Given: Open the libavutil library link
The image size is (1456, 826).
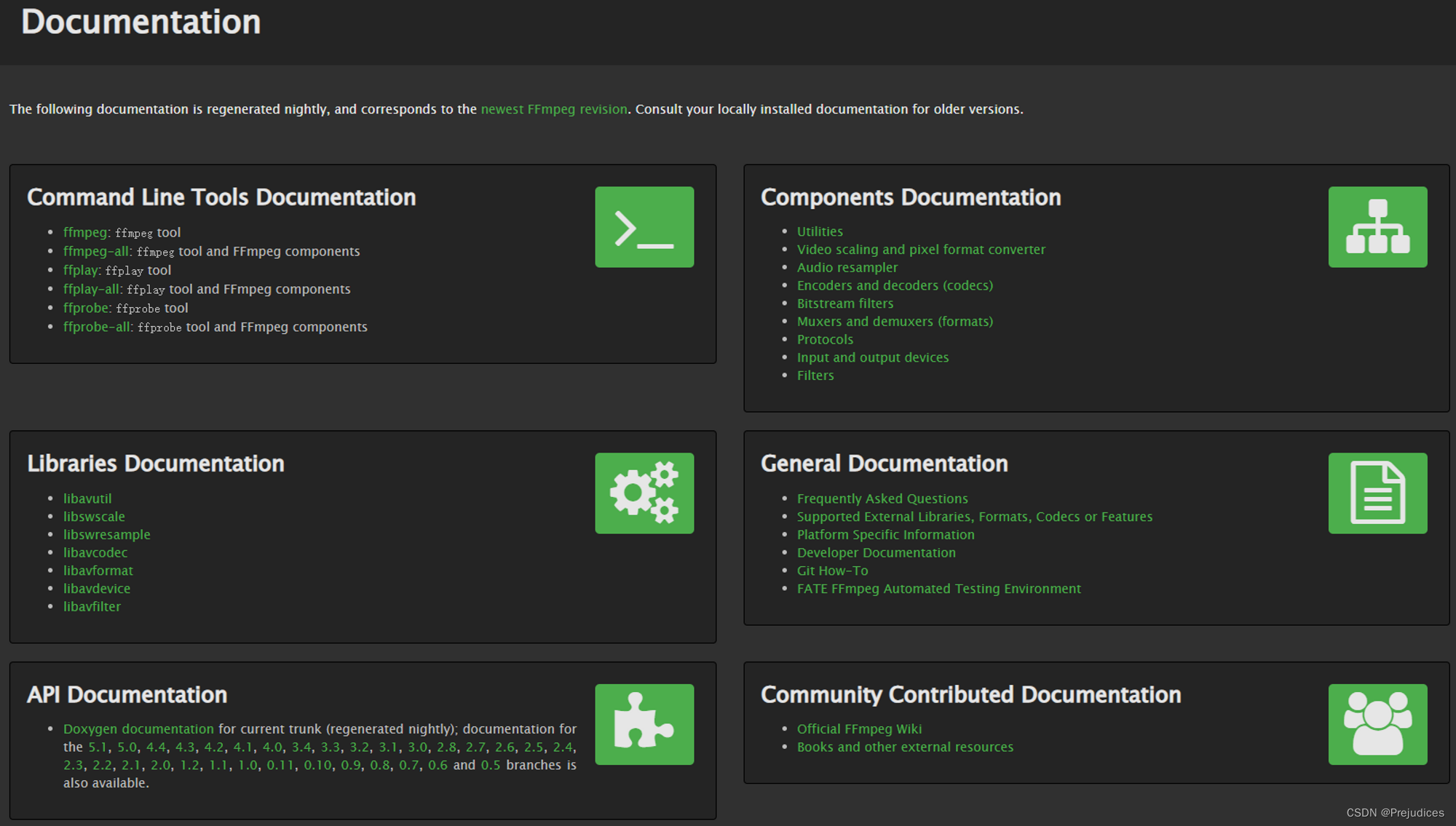Looking at the screenshot, I should [87, 499].
